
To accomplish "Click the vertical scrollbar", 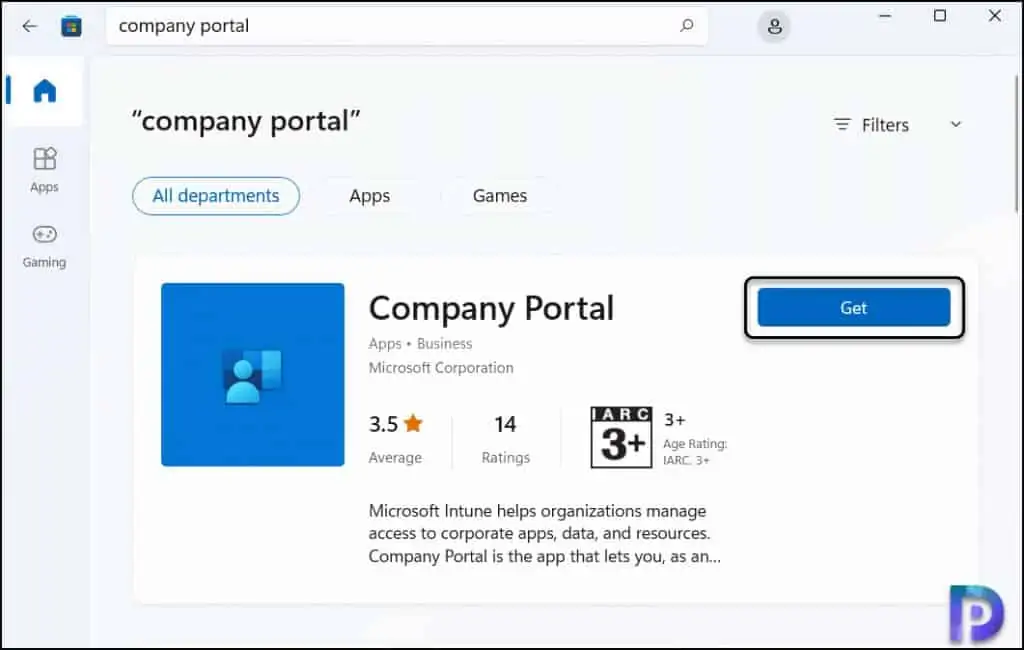I will [x=1017, y=144].
